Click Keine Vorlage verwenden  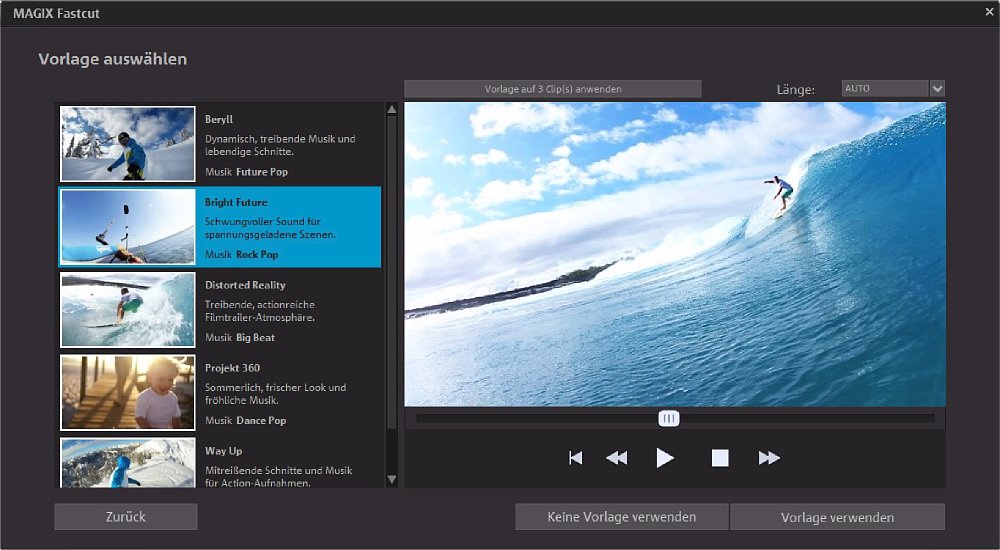[x=621, y=517]
